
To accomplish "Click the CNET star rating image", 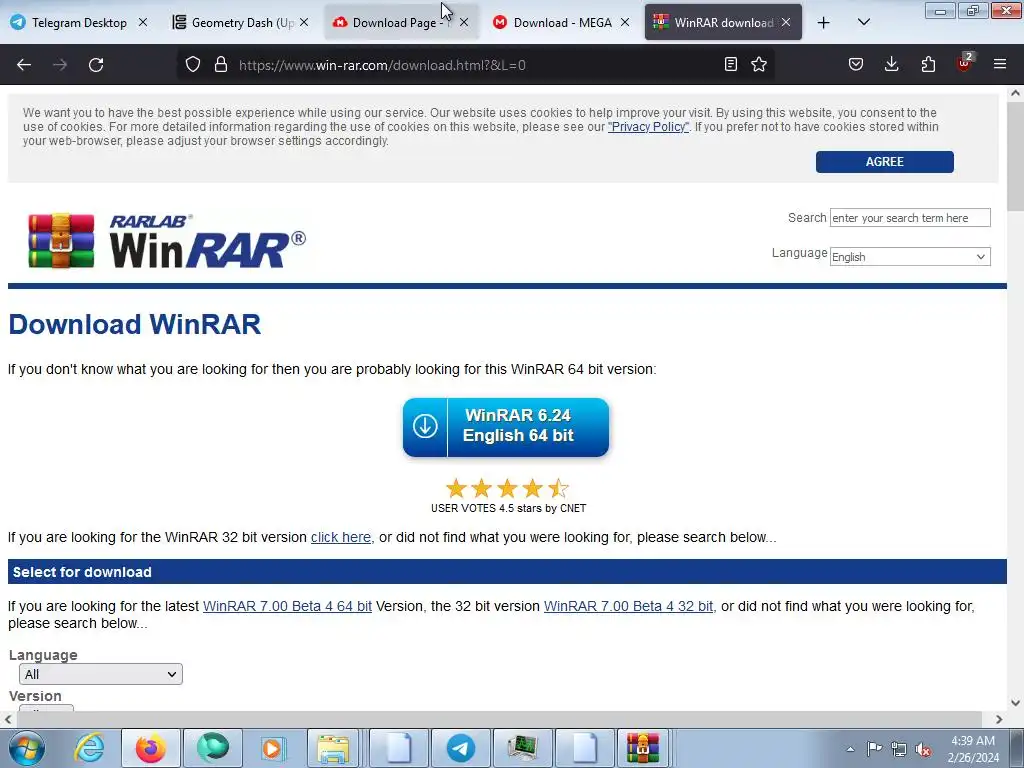I will point(507,488).
